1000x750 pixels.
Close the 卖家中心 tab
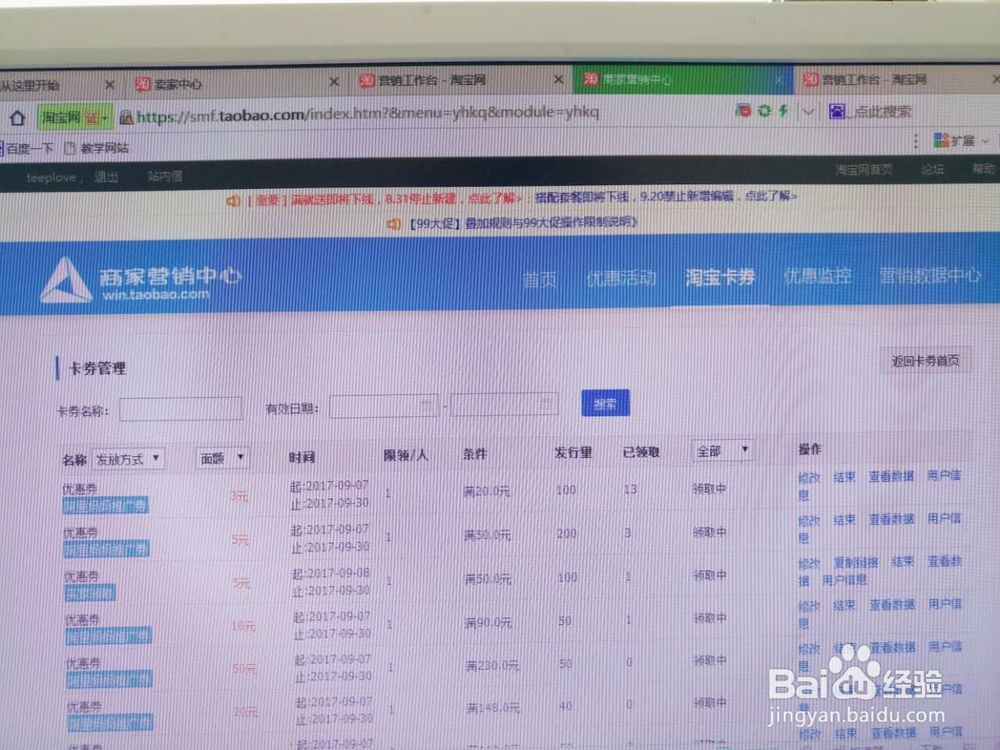(x=334, y=82)
